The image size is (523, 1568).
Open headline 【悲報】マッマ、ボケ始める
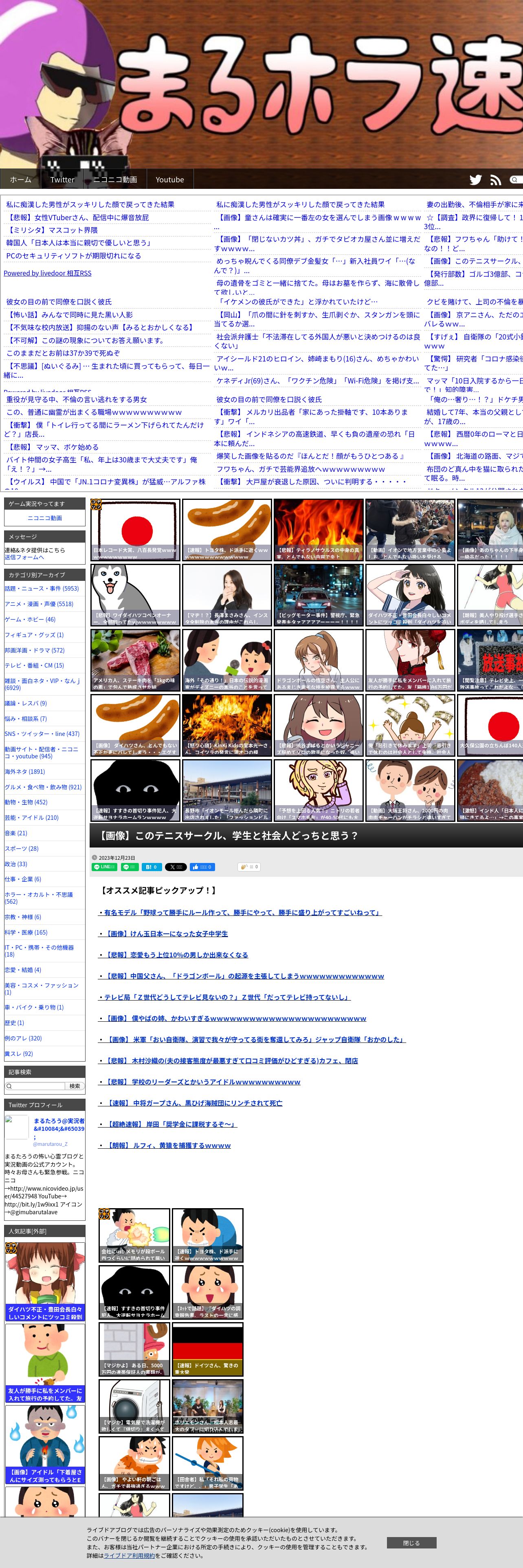click(x=53, y=447)
